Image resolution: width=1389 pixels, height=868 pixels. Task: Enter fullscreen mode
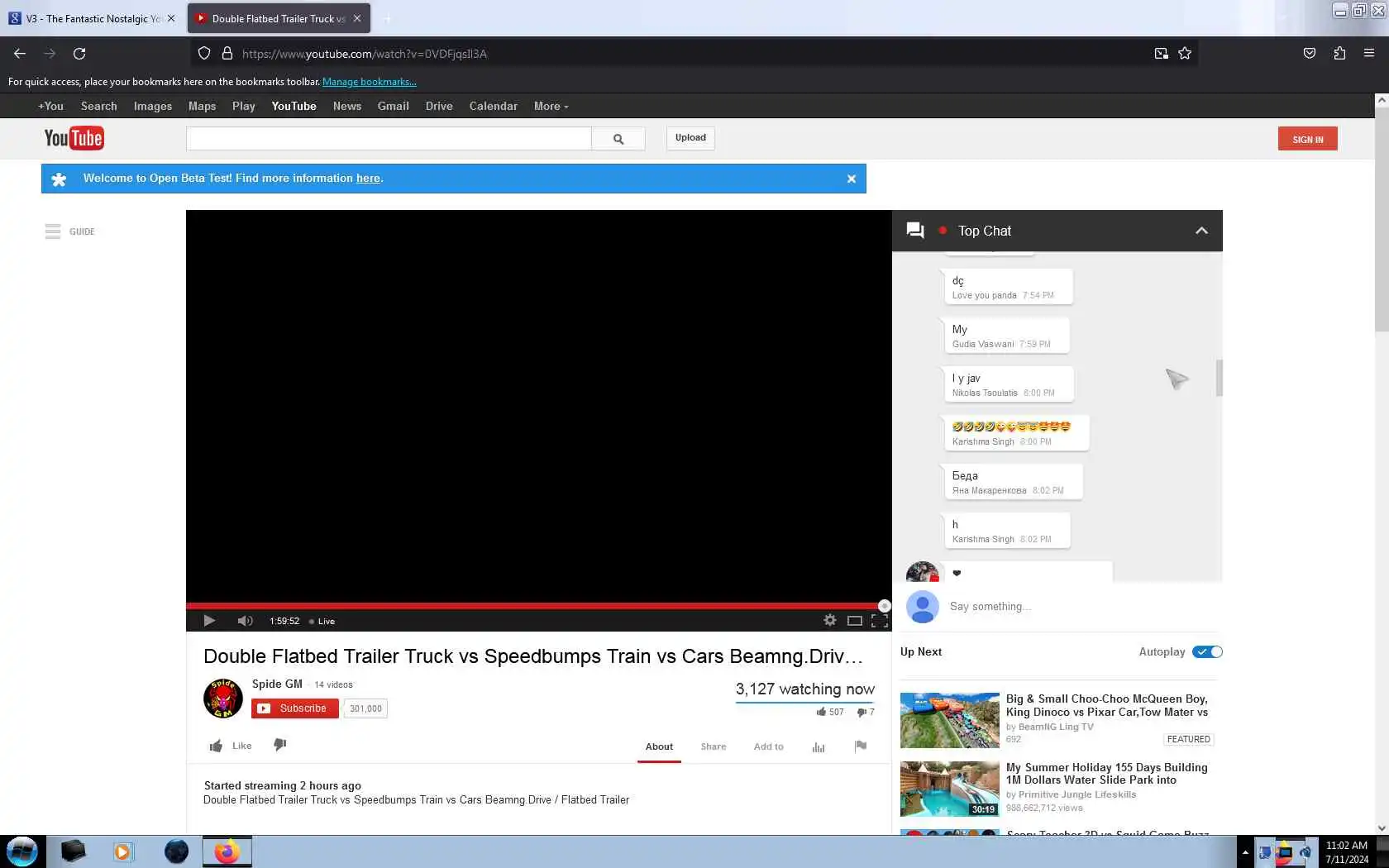pos(880,621)
